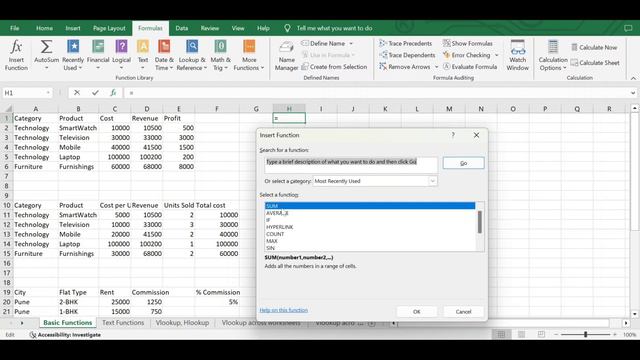Open the Comments icon in title area
The image size is (640, 360).
click(628, 28)
